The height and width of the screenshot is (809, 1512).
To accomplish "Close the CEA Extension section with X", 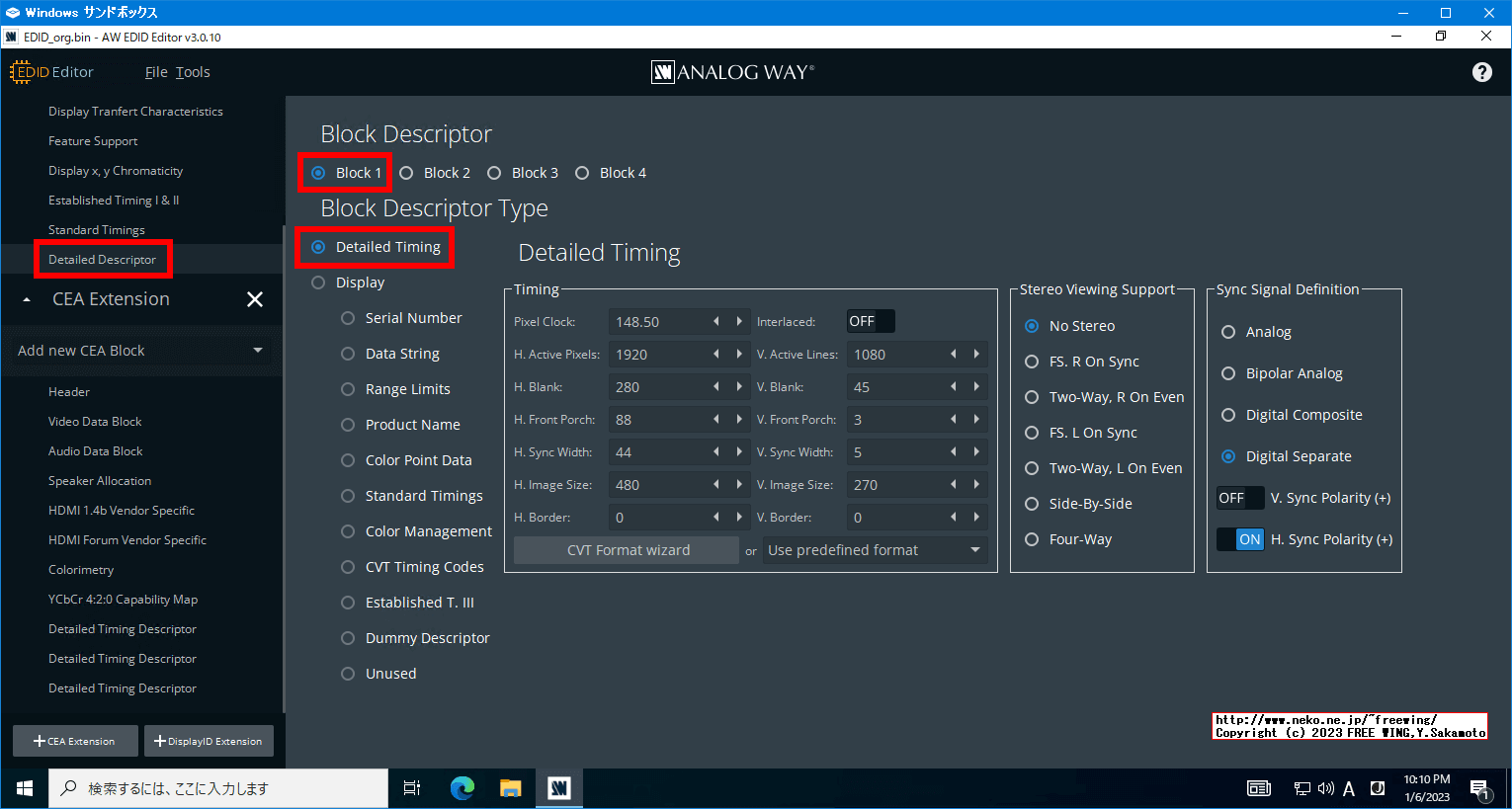I will 254,299.
